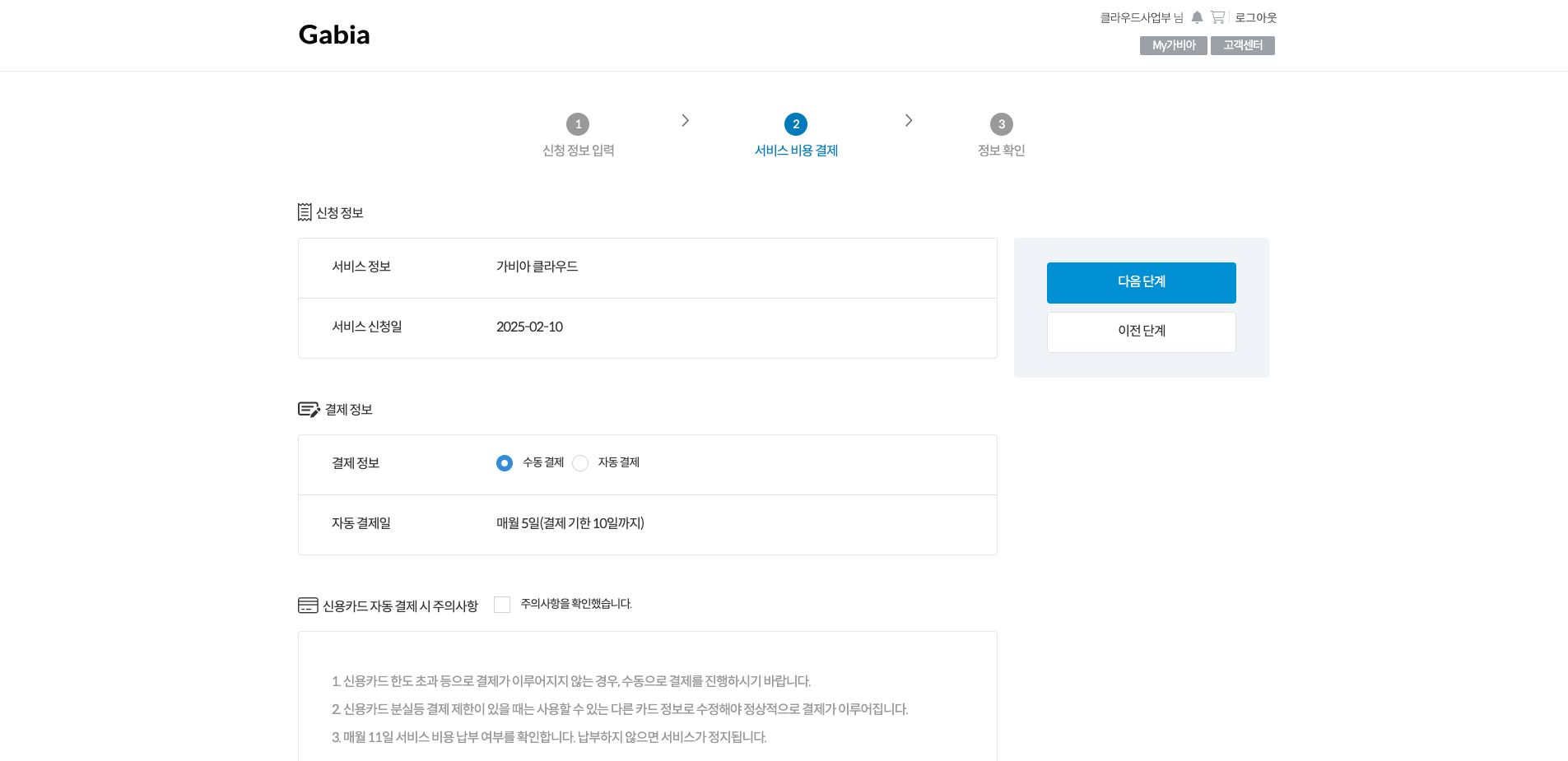Click the 서비스 정보 label
Image resolution: width=1568 pixels, height=761 pixels.
coord(361,267)
